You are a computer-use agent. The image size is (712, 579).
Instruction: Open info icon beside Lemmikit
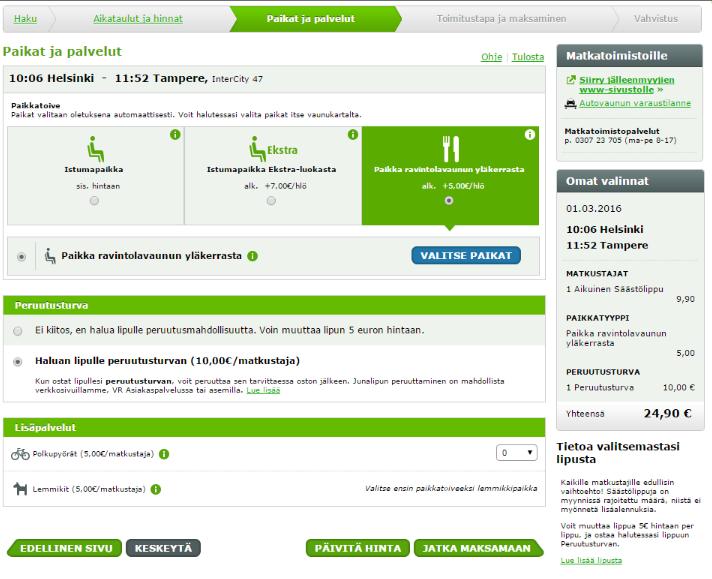(x=156, y=490)
